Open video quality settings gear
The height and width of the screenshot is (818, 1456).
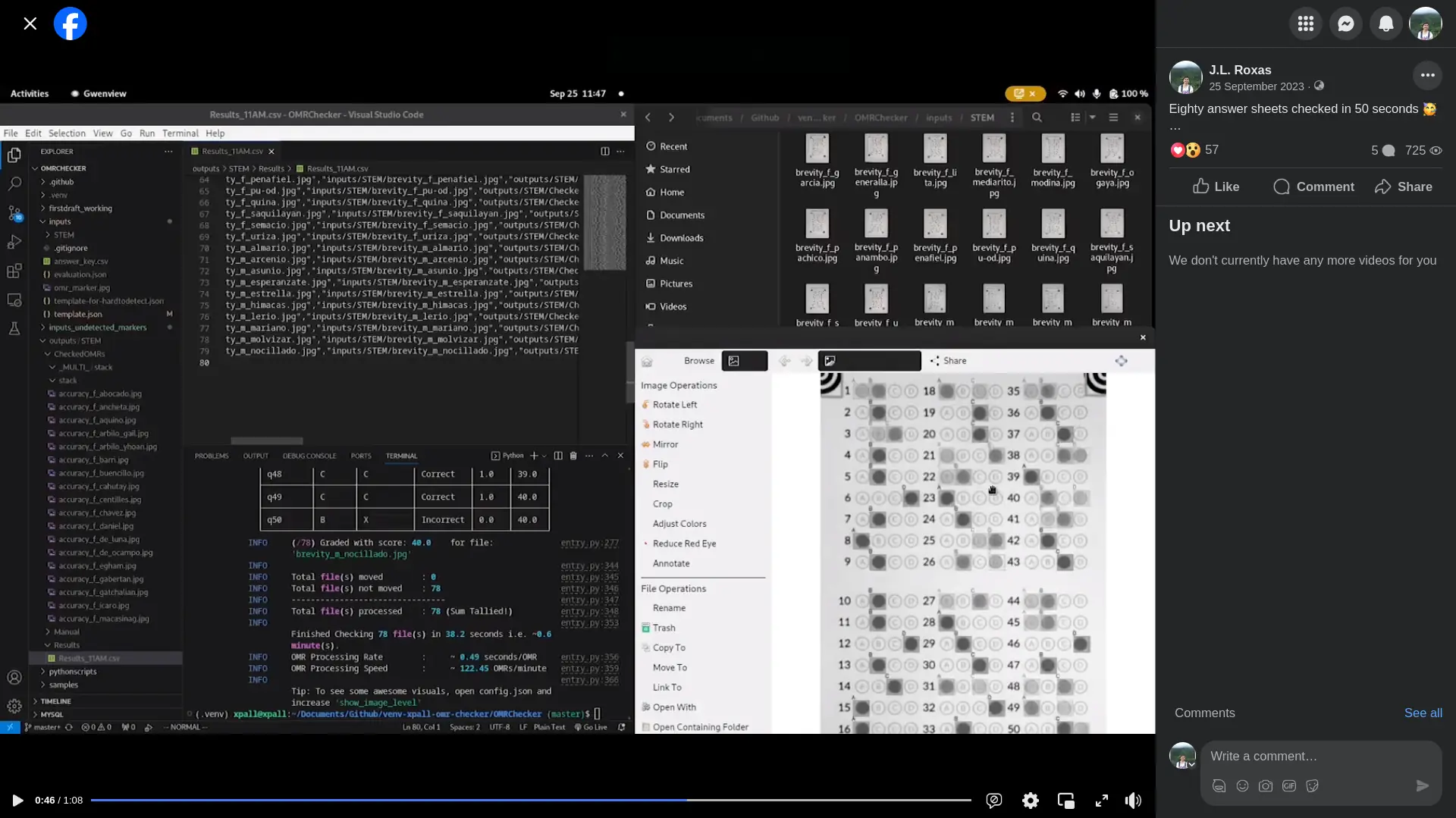tap(1030, 801)
